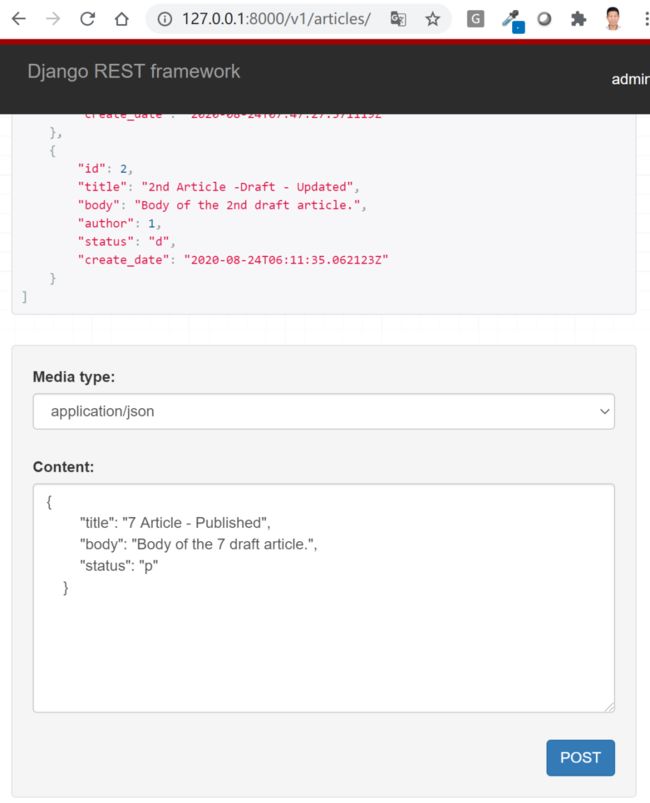Open the round gray circle extension icon
650x803 pixels.
click(x=544, y=19)
